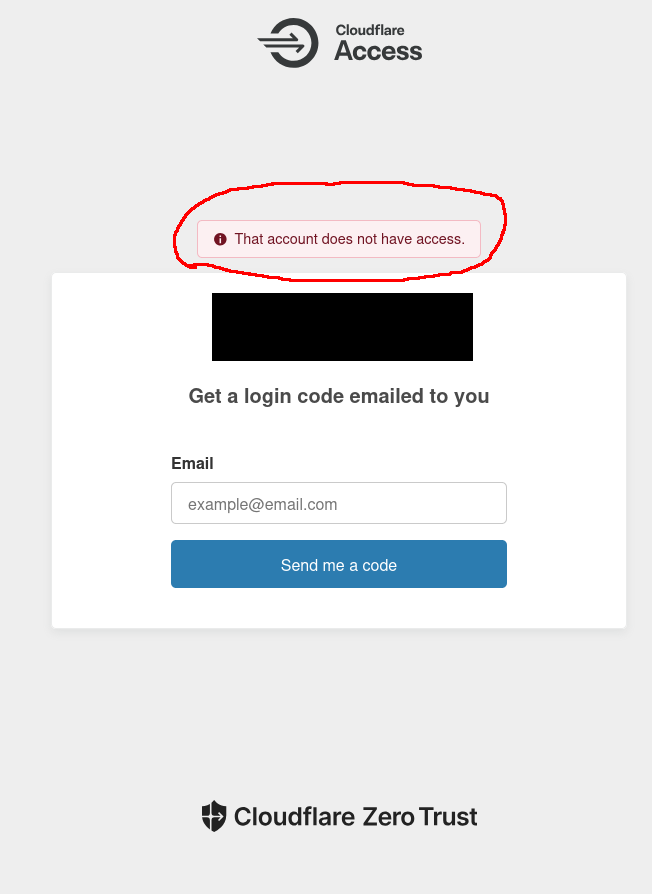Image resolution: width=652 pixels, height=894 pixels.
Task: Click the blacked-out logo block in the card
Action: click(x=342, y=327)
